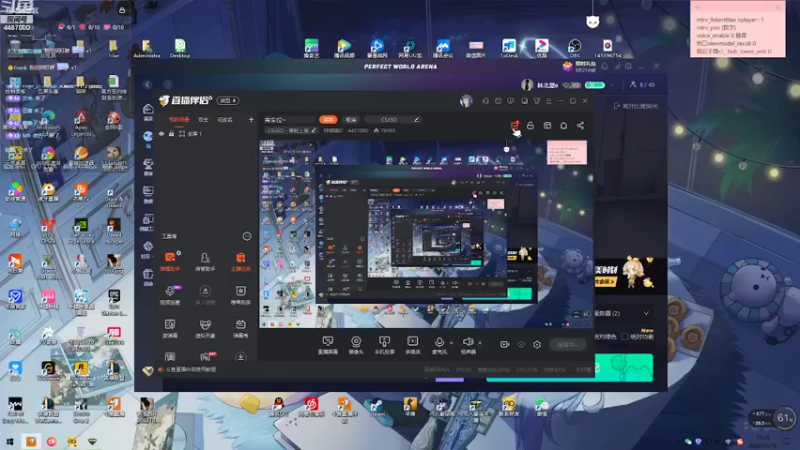Image resolution: width=800 pixels, height=450 pixels.
Task: Edit the CSGO category field
Action: [393, 119]
